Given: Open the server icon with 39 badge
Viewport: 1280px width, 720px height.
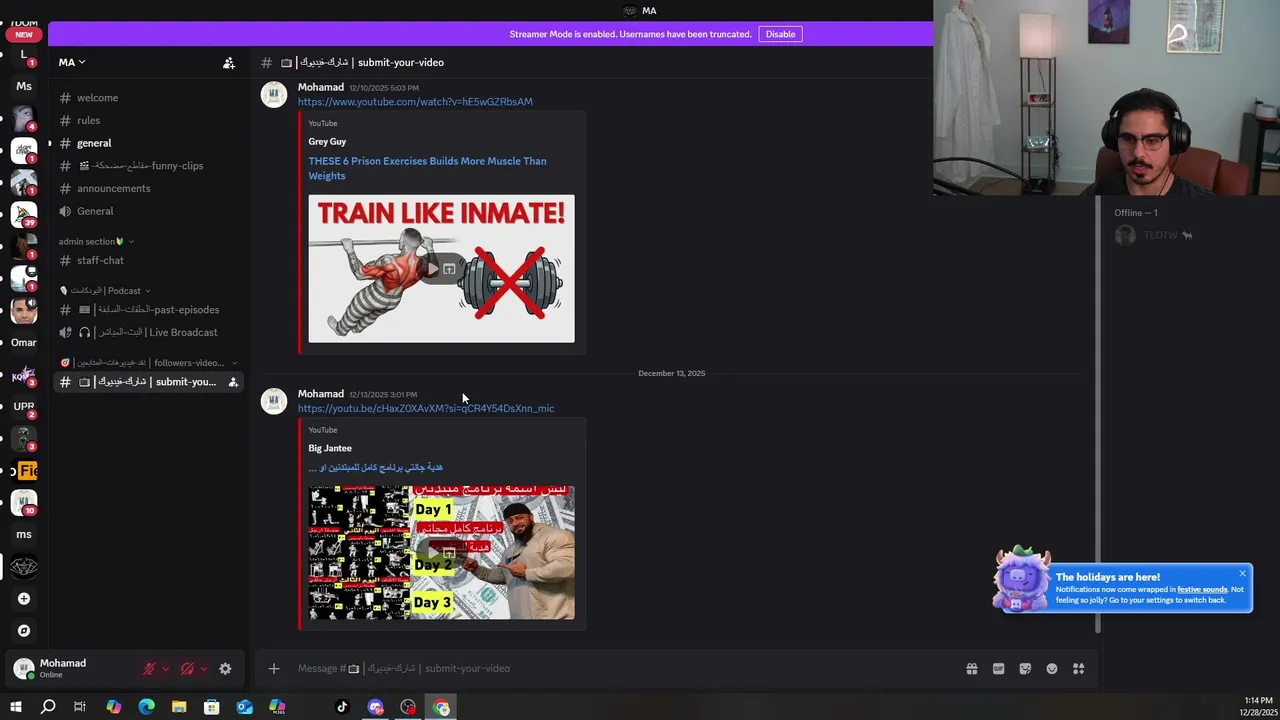Looking at the screenshot, I should click(x=24, y=215).
